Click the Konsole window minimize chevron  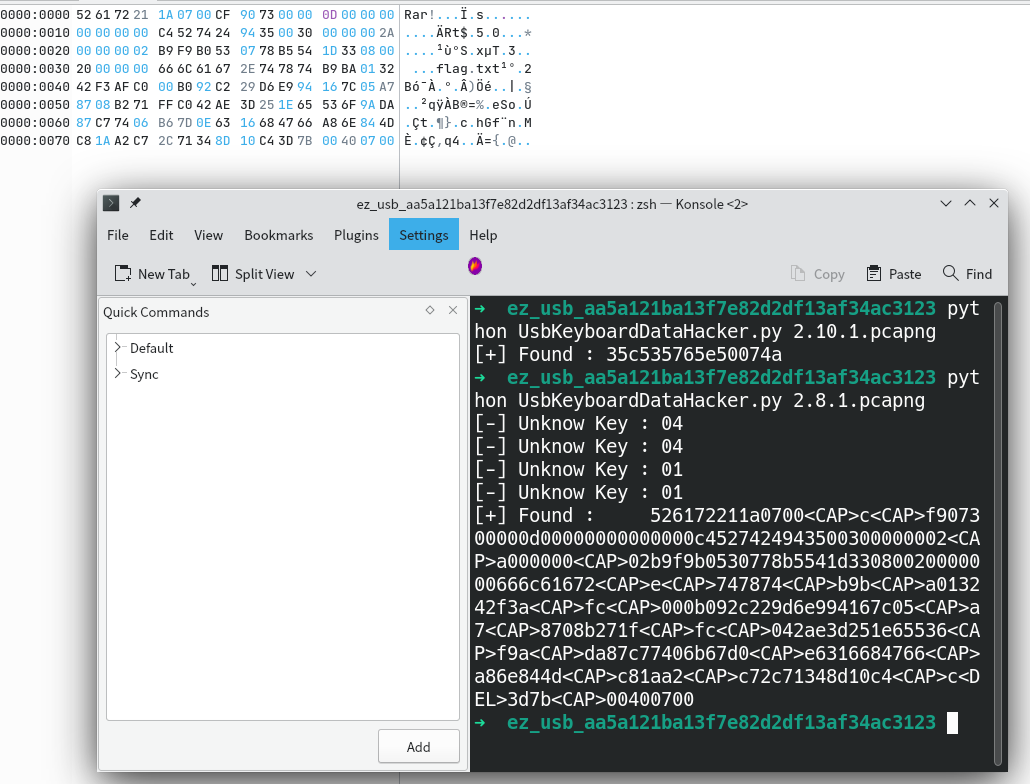point(946,204)
